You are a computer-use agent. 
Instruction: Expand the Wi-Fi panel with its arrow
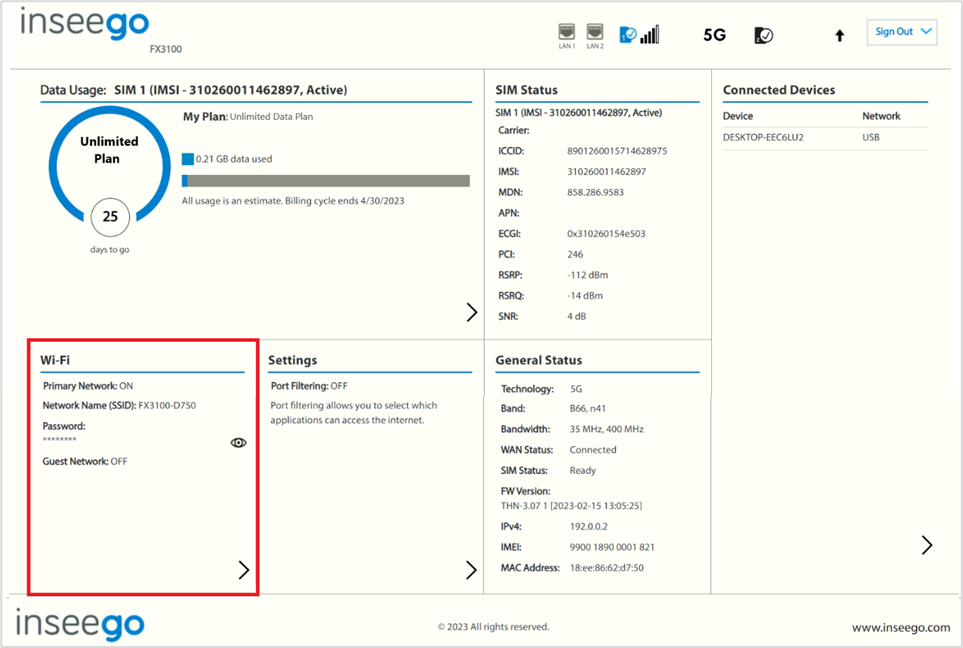coord(244,570)
